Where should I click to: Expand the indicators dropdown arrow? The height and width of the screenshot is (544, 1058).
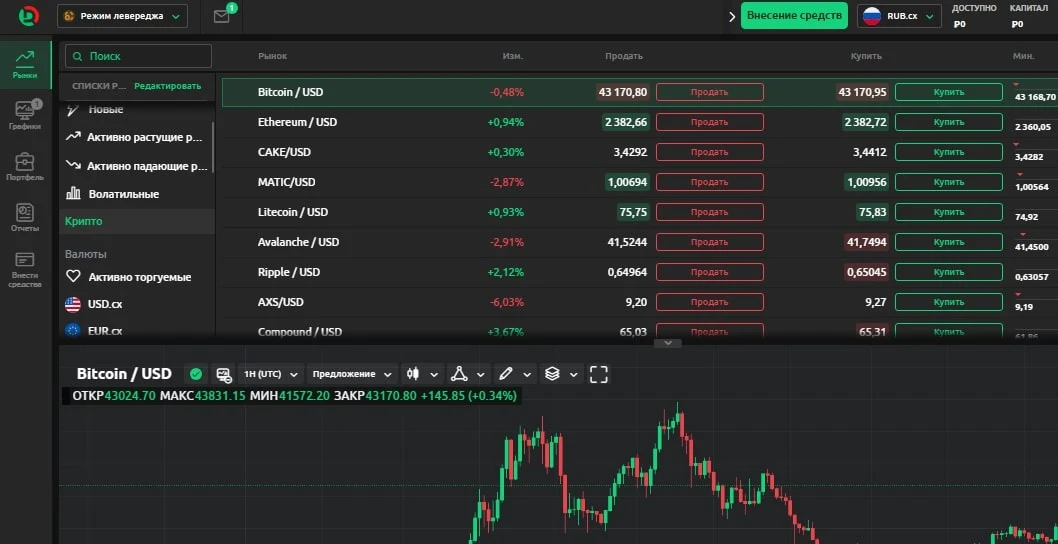(x=480, y=375)
